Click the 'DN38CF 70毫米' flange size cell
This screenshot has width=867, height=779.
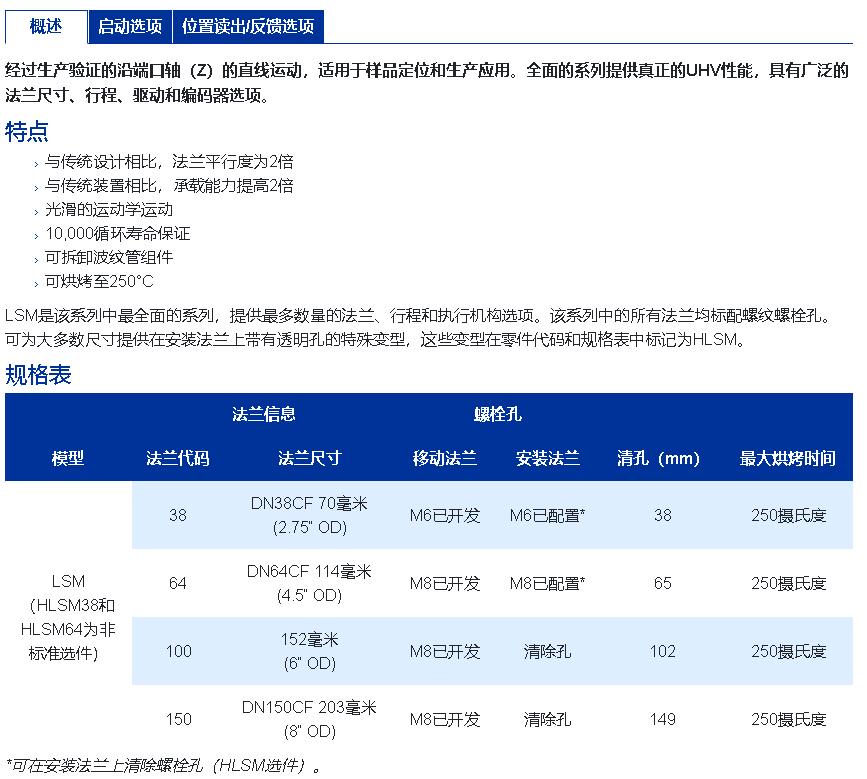point(310,515)
